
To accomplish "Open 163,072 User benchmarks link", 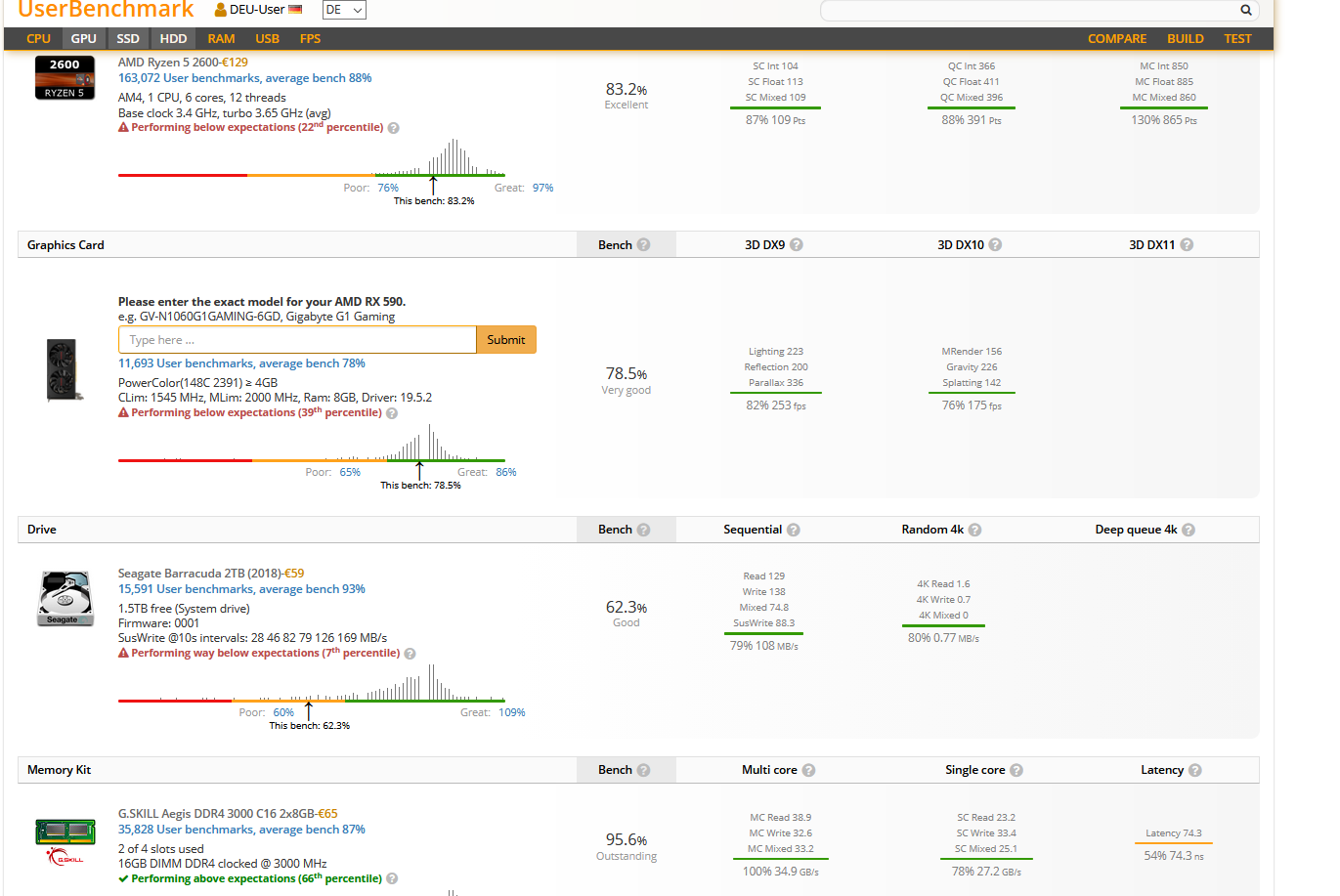I will 244,78.
